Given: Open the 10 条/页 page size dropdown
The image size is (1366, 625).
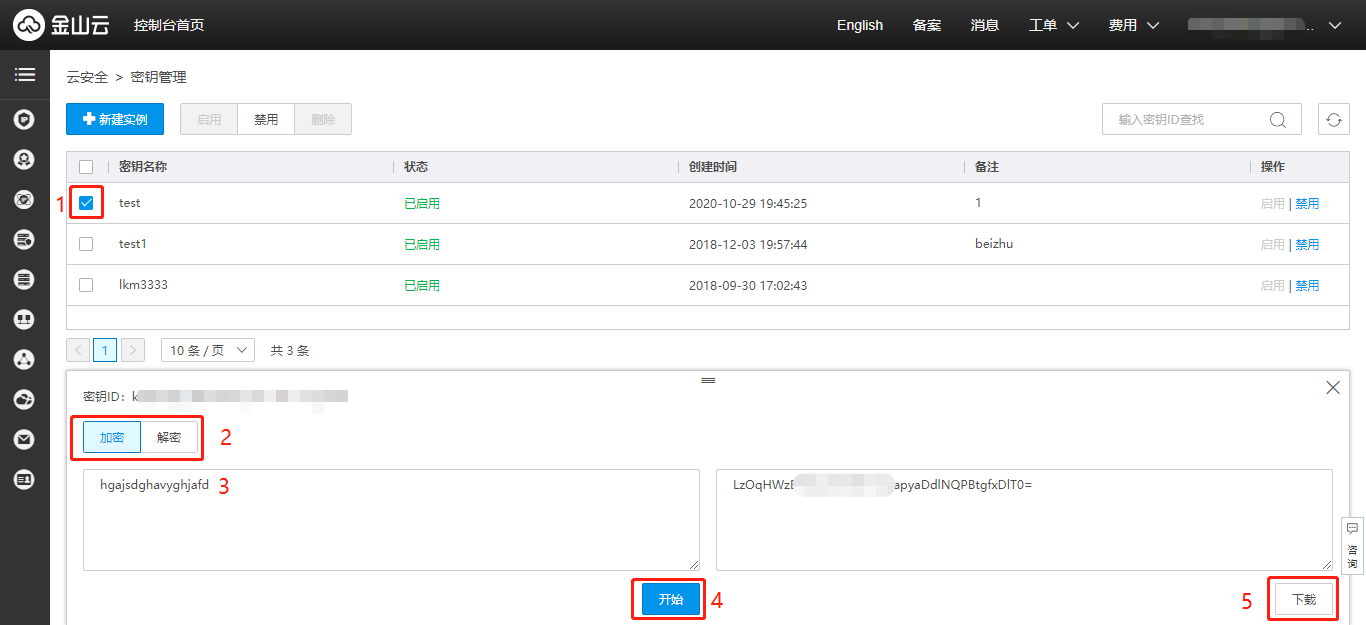Looking at the screenshot, I should coord(208,351).
